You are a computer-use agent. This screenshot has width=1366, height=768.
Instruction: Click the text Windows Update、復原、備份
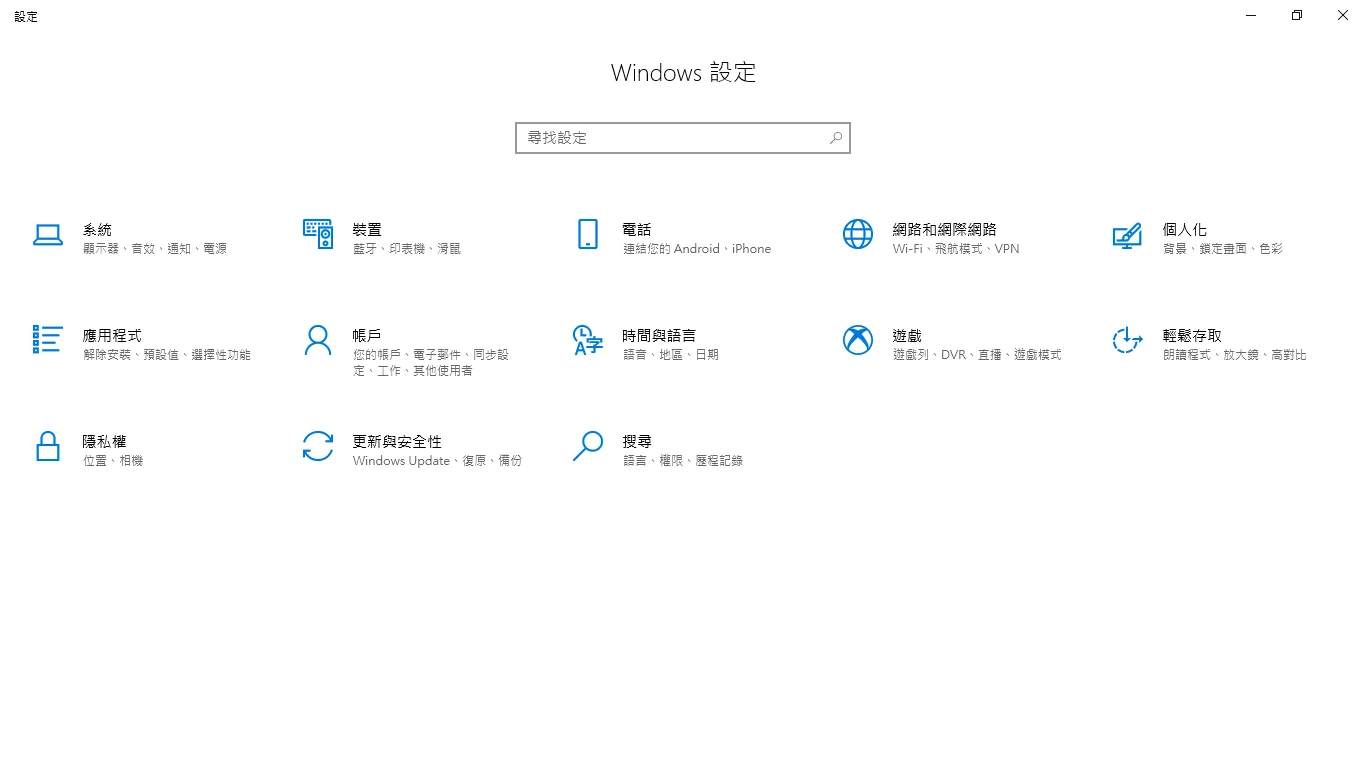coord(437,461)
